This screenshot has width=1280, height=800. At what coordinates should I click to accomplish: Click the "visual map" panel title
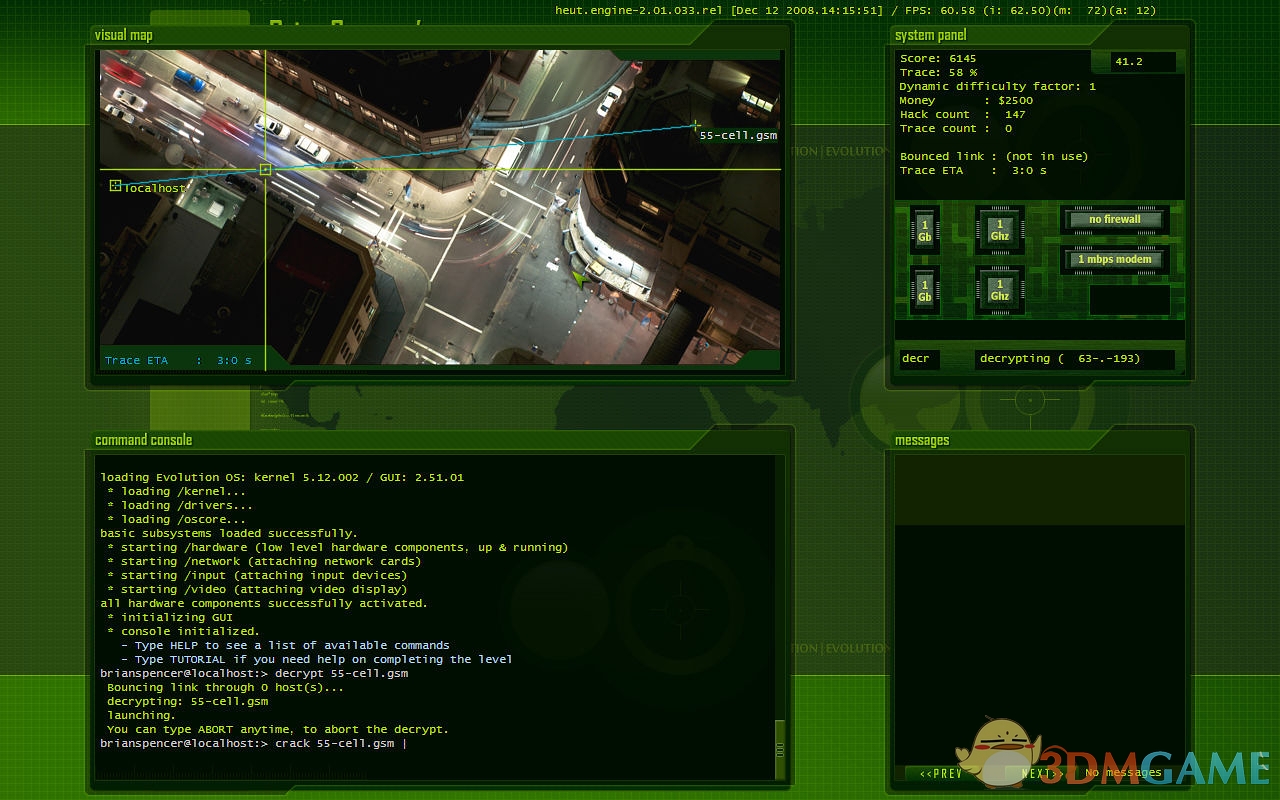click(x=124, y=35)
